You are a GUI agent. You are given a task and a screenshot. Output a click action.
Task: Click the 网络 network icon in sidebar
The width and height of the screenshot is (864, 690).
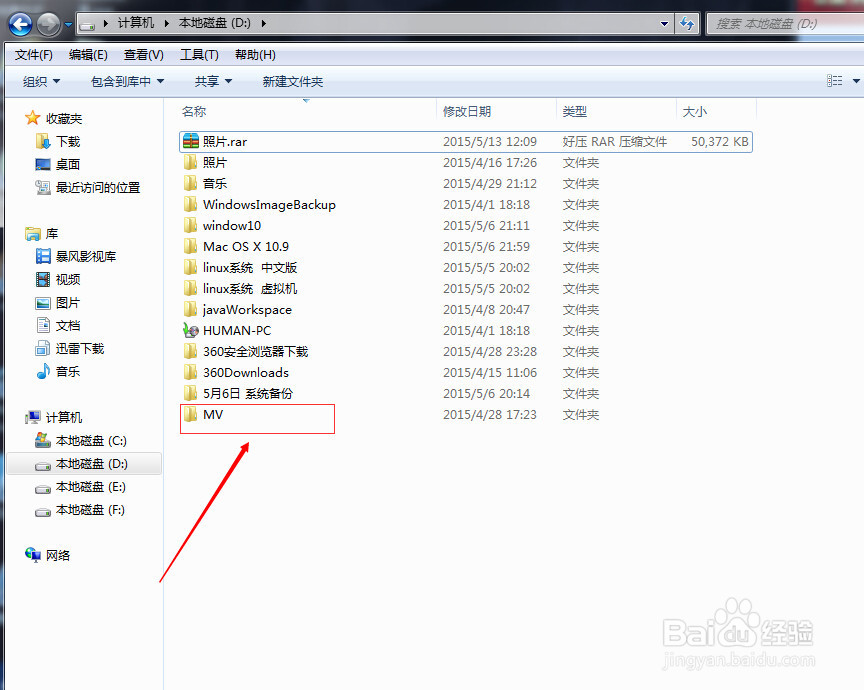33,555
